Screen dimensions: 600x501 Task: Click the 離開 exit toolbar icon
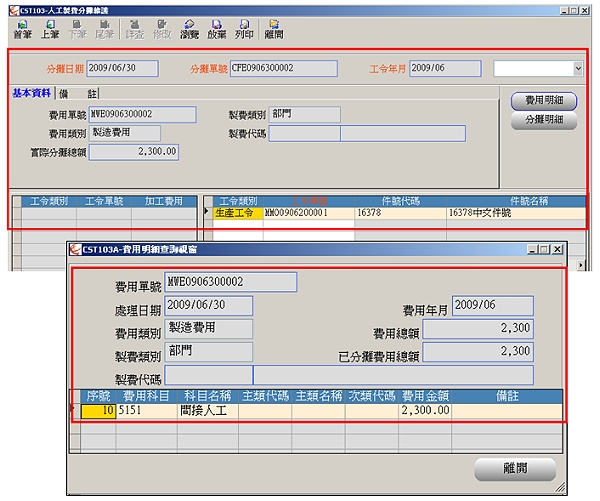click(274, 30)
